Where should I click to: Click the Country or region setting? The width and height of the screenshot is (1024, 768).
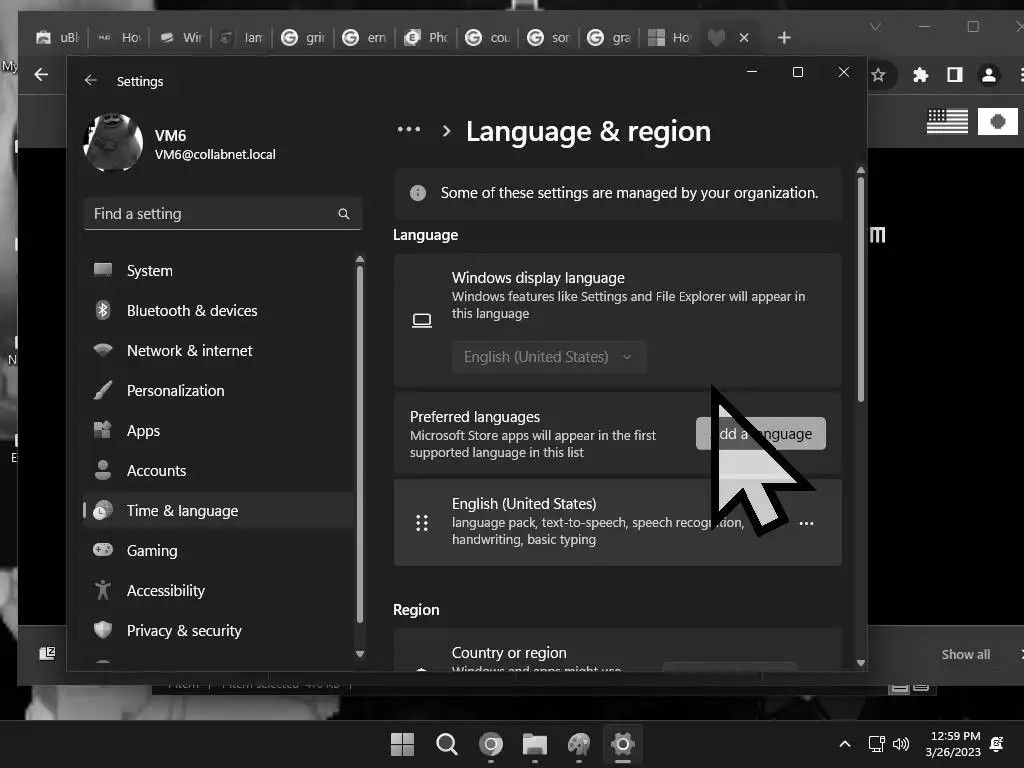[x=618, y=650]
